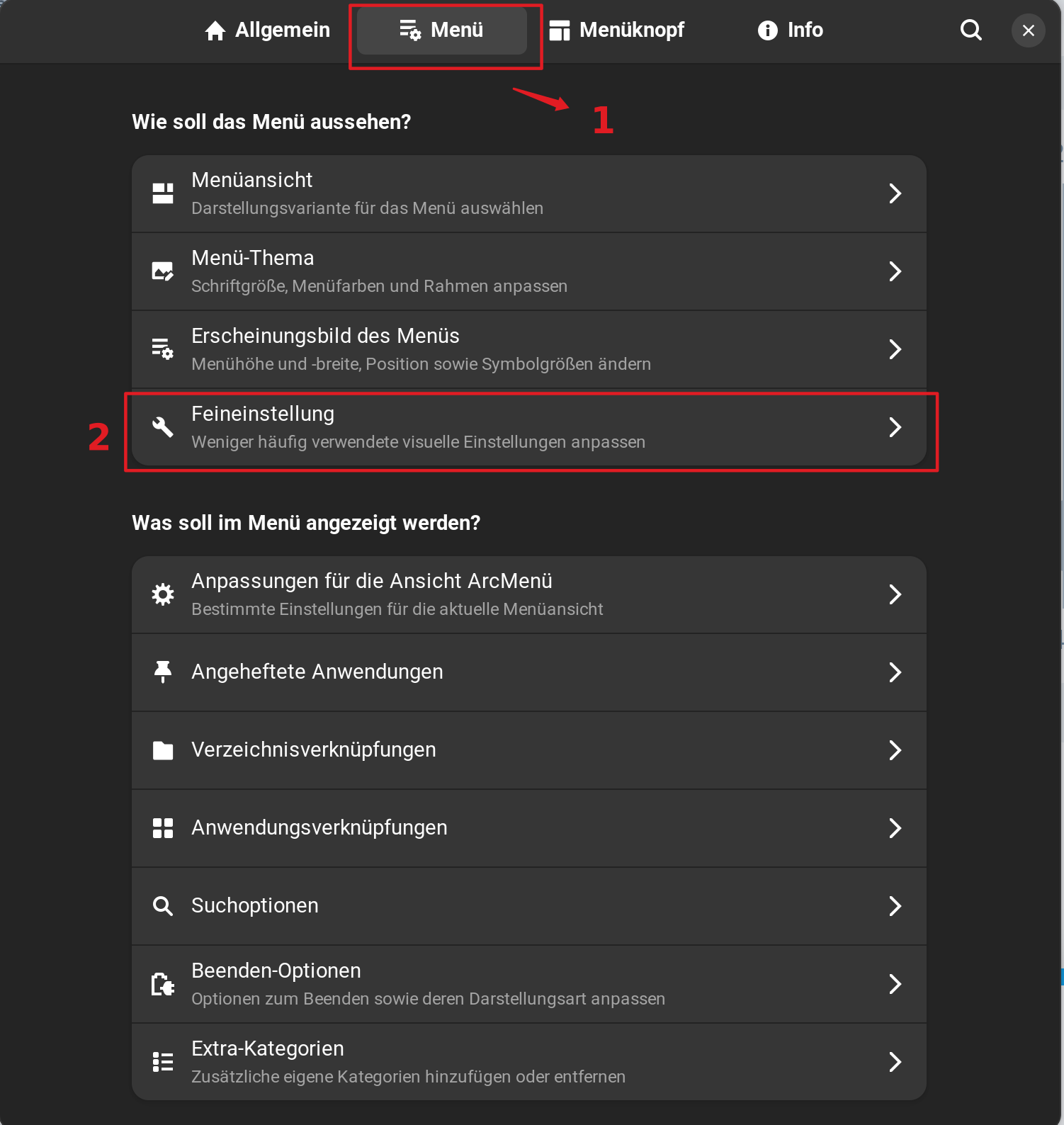Viewport: 1064px width, 1125px height.
Task: Click the pin icon for Angeheftete Anwendungen
Action: [x=163, y=672]
